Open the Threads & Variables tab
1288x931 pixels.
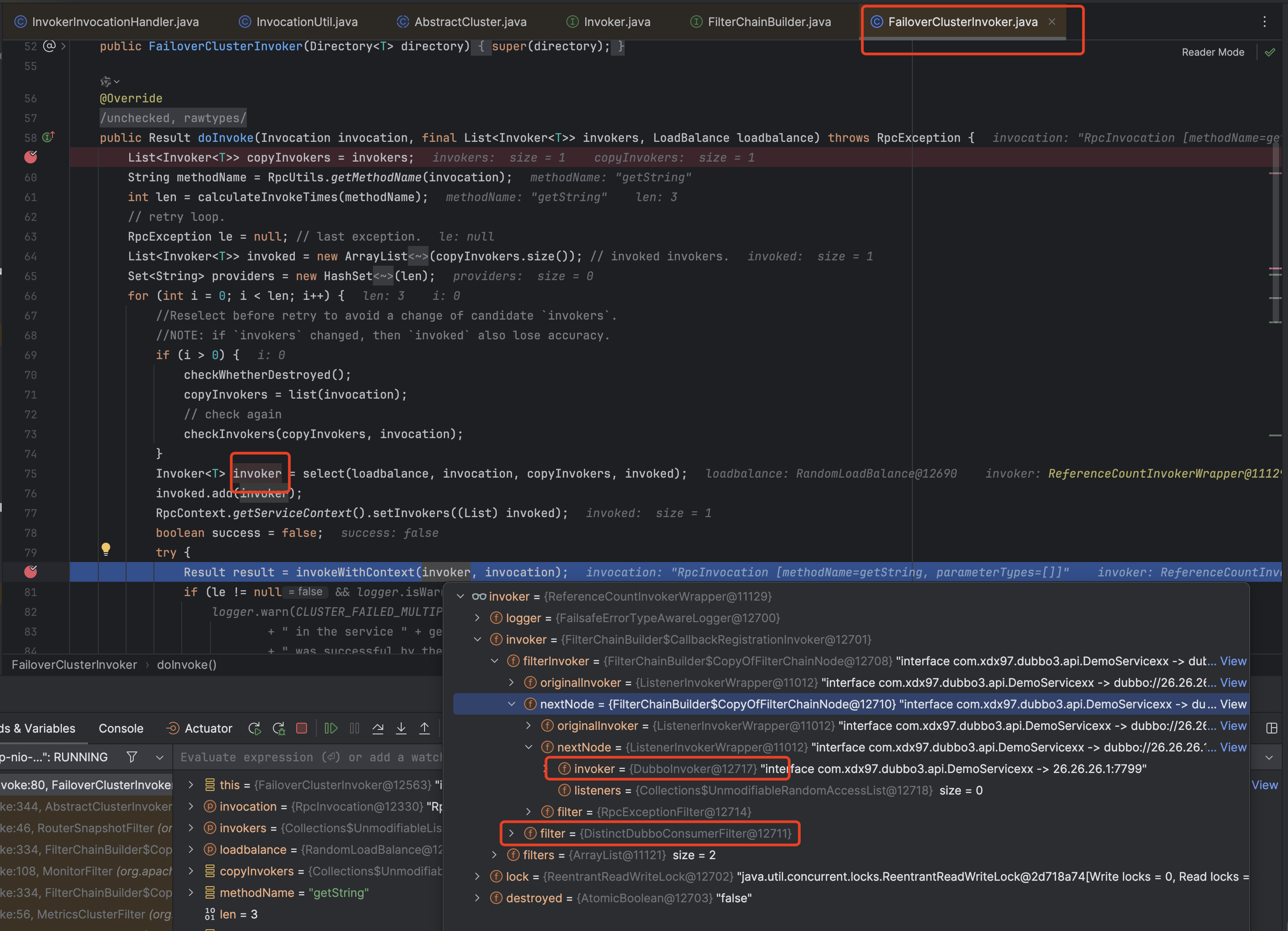coord(38,728)
